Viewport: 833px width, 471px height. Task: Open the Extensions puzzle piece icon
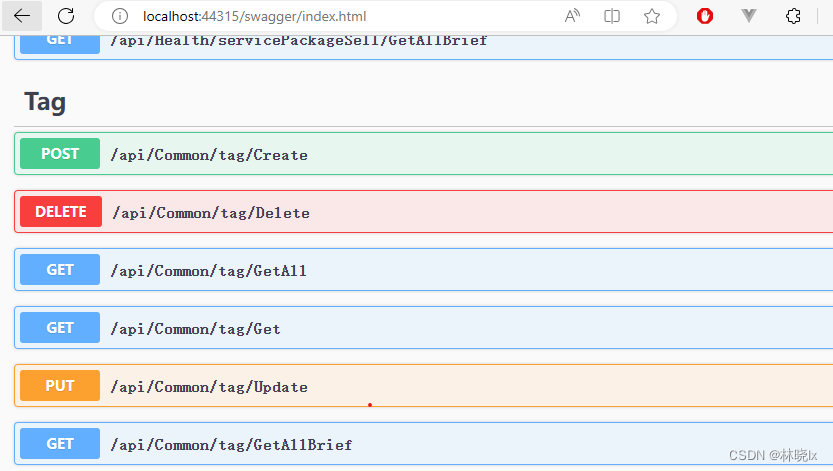tap(794, 16)
